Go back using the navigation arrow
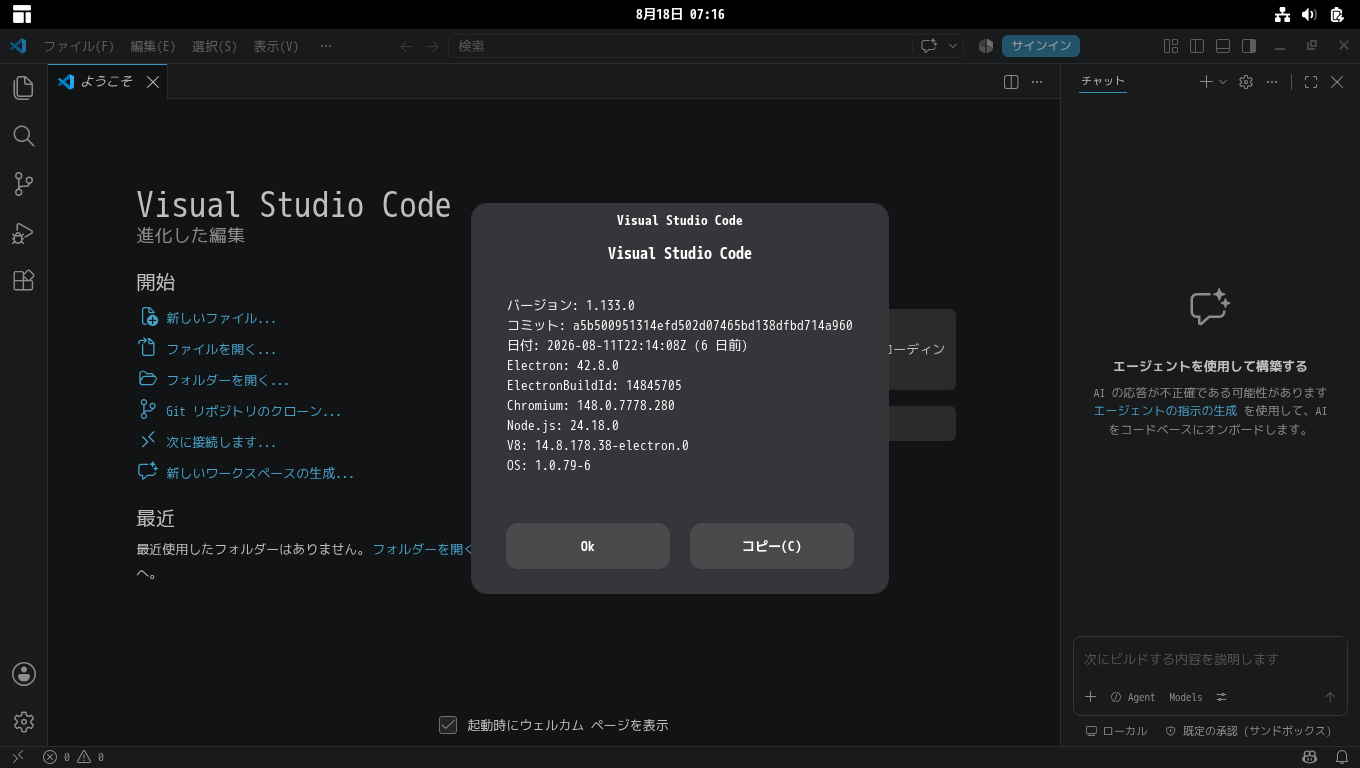The image size is (1360, 768). [x=406, y=46]
